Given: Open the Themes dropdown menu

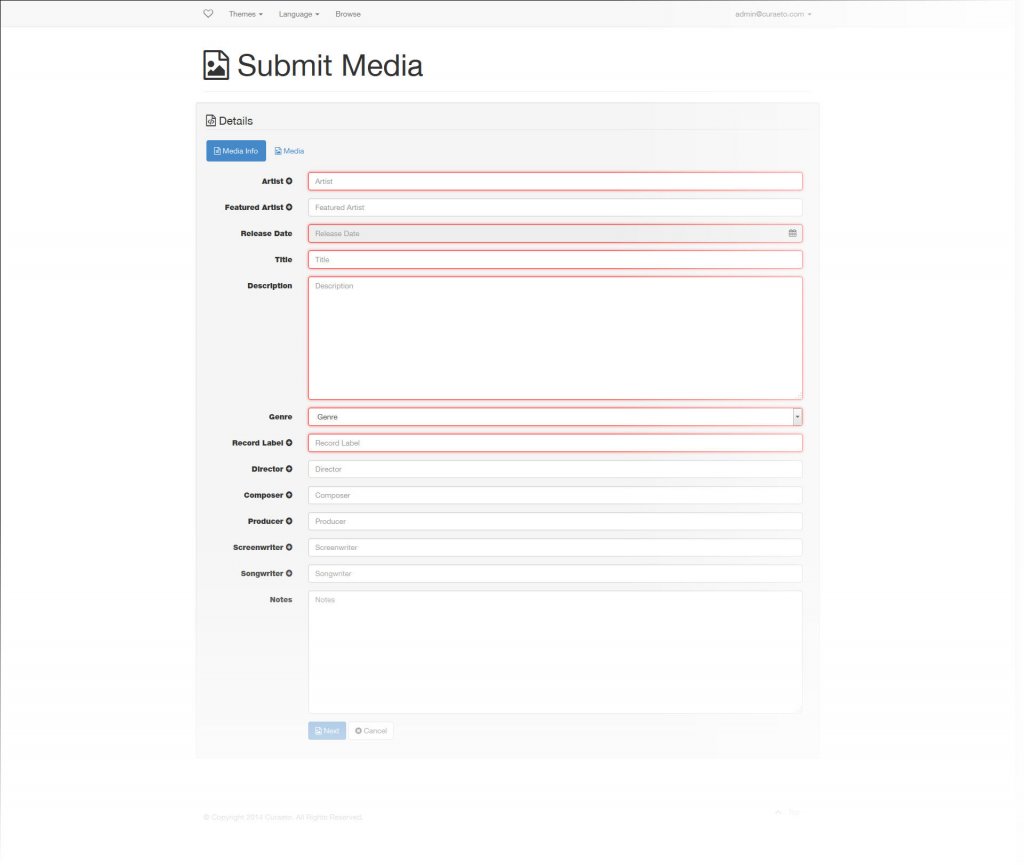Looking at the screenshot, I should click(246, 14).
